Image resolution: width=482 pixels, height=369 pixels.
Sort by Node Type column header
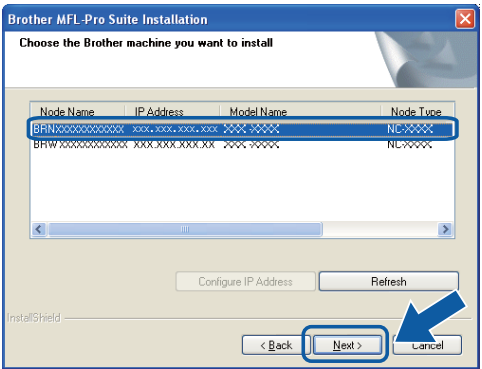tap(416, 112)
